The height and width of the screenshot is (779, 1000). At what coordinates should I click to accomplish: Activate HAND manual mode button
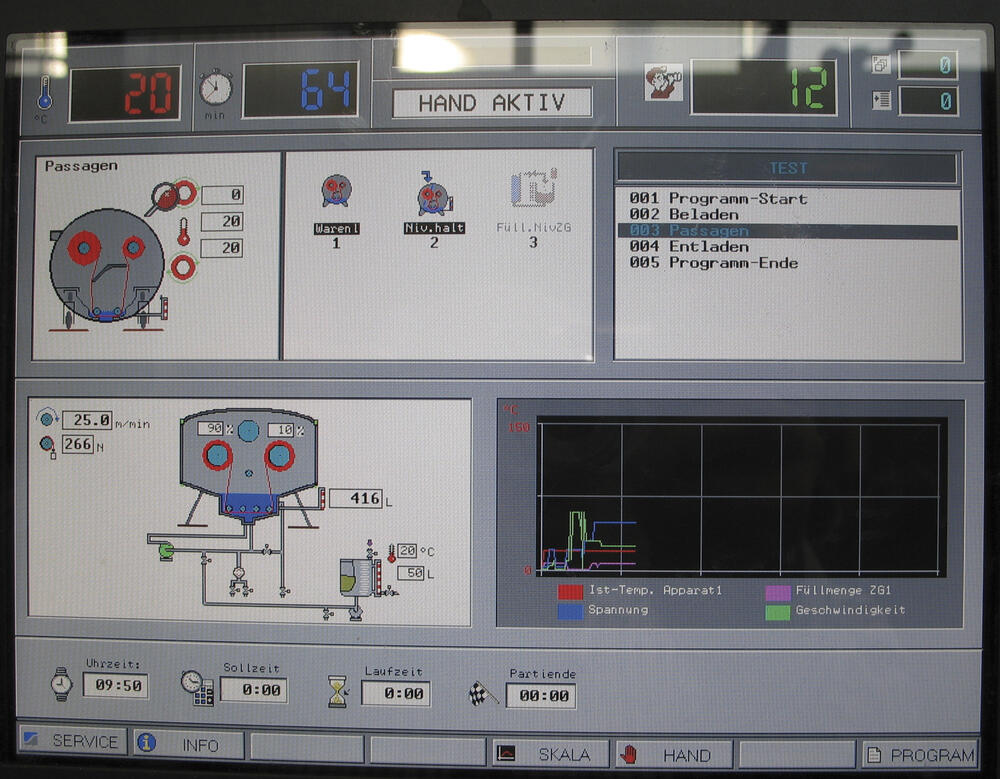click(673, 754)
